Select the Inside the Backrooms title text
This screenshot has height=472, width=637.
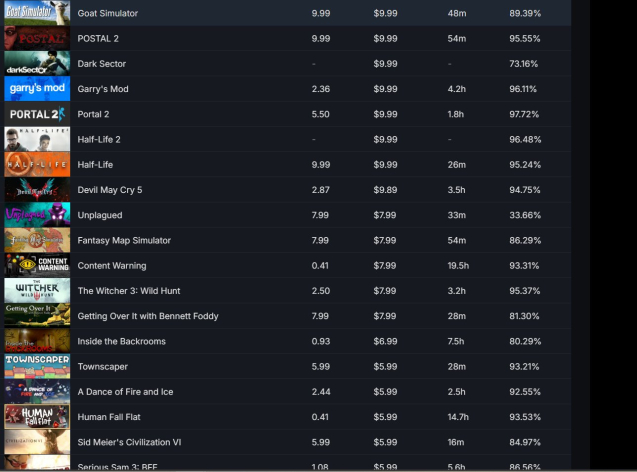pos(122,341)
